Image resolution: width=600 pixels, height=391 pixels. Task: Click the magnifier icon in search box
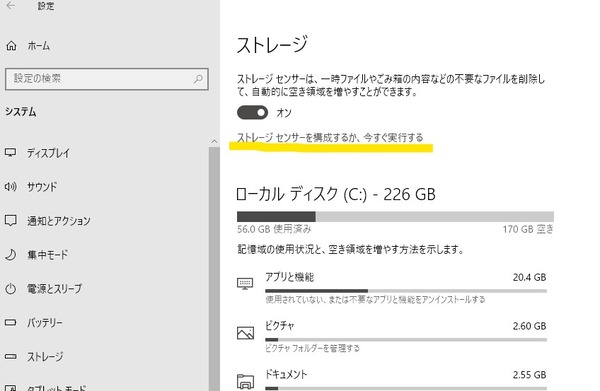pos(198,79)
